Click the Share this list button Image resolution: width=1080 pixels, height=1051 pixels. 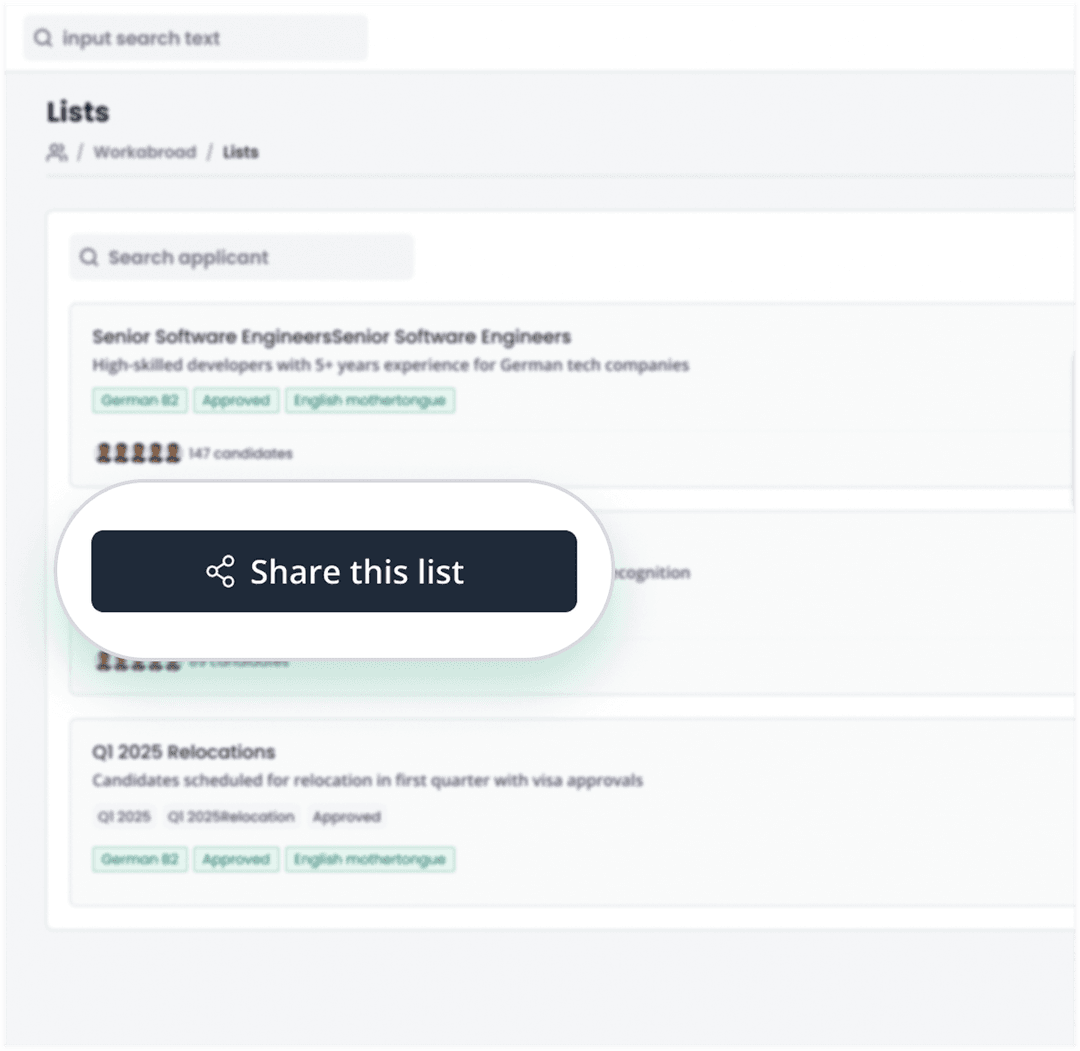(x=334, y=571)
